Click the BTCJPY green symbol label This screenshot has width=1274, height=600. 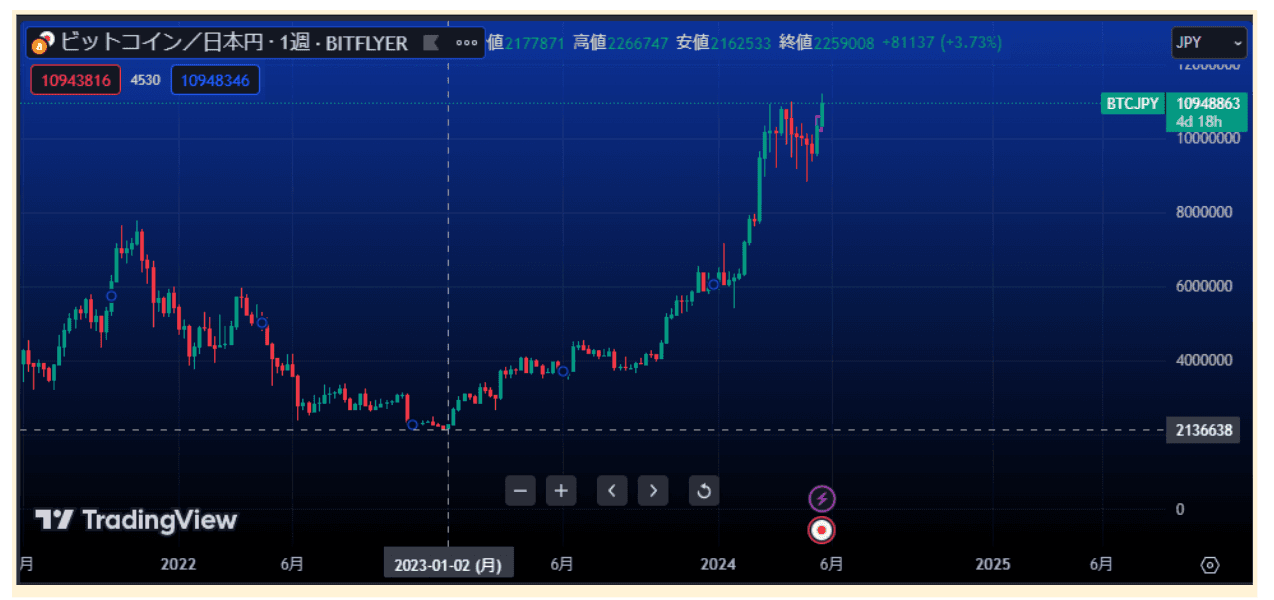click(x=1132, y=104)
